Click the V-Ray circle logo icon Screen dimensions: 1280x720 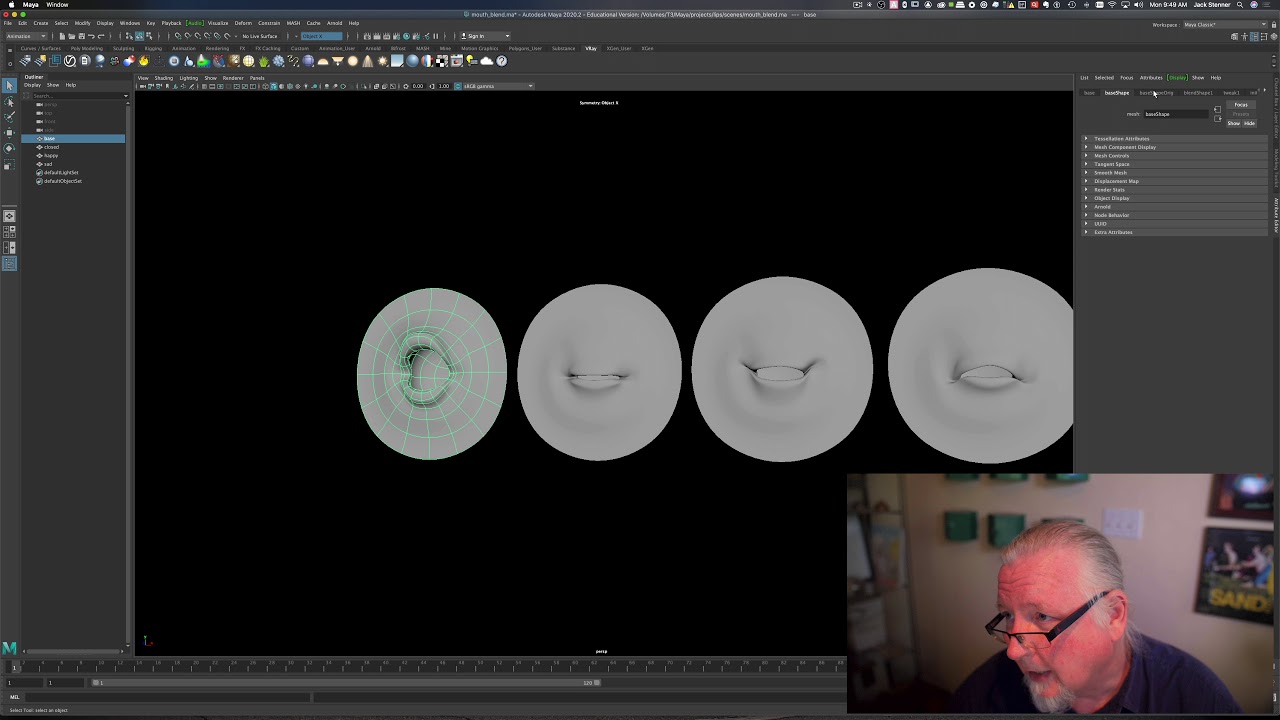pos(70,61)
